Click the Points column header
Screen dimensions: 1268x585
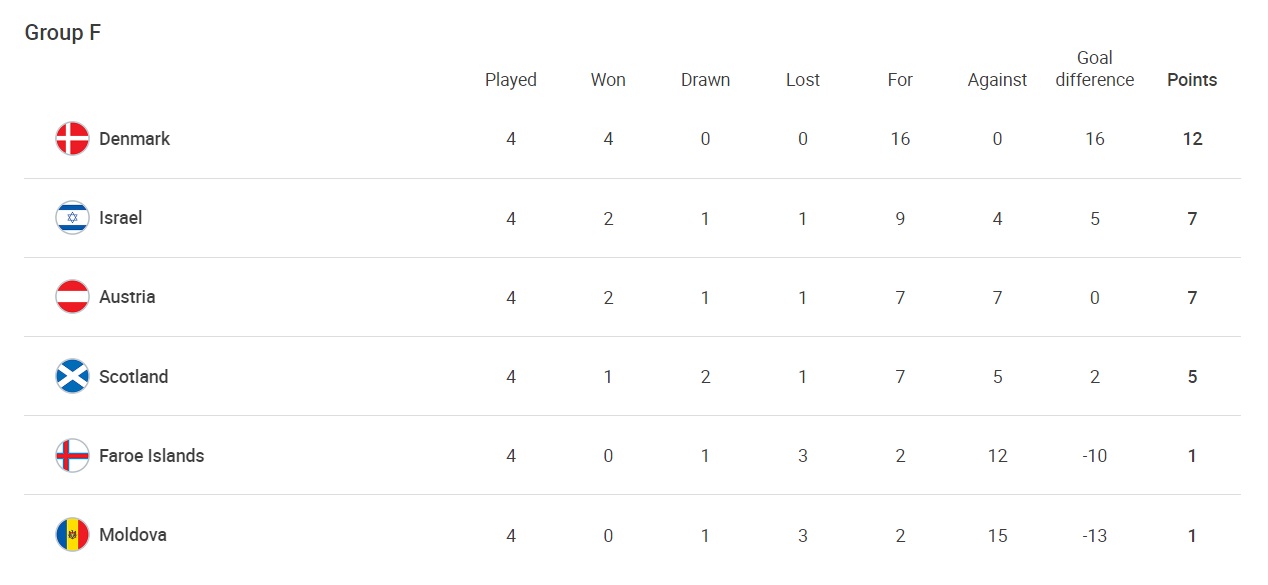(1192, 80)
